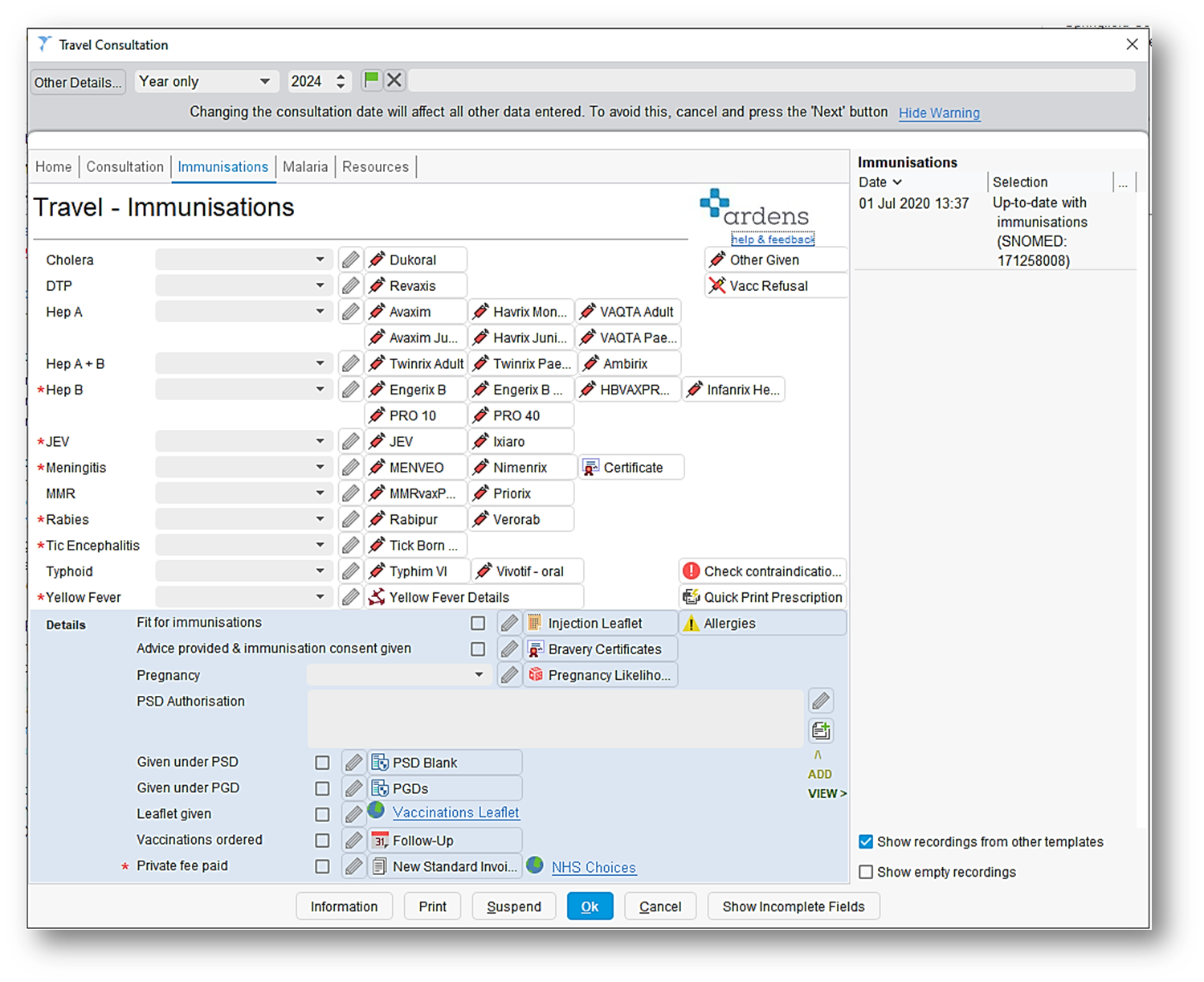Click Quick Print Prescription
The width and height of the screenshot is (1204, 982).
pos(762,597)
